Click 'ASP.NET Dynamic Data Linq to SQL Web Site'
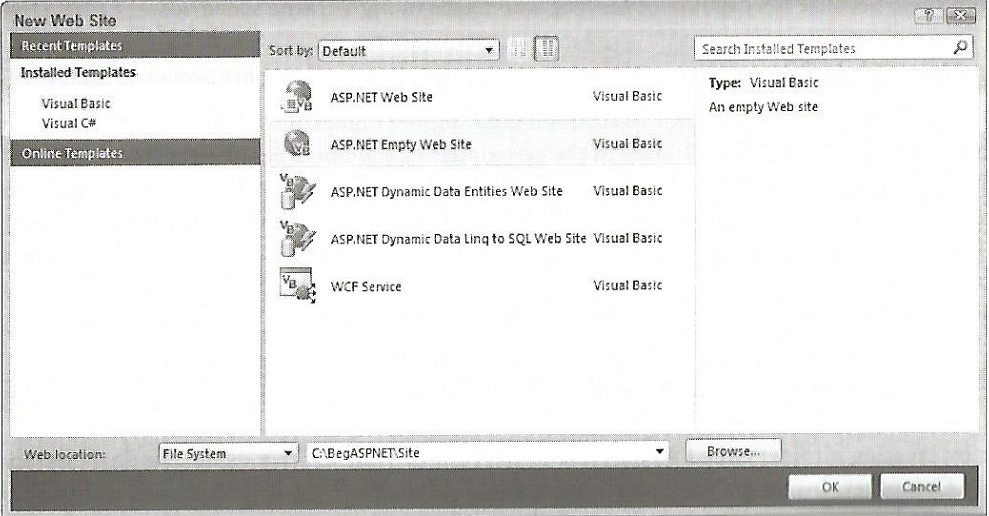 tap(459, 238)
